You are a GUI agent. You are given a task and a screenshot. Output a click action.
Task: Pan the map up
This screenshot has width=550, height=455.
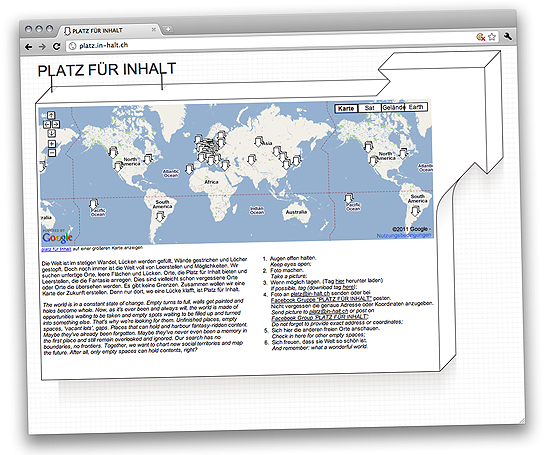pos(51,115)
